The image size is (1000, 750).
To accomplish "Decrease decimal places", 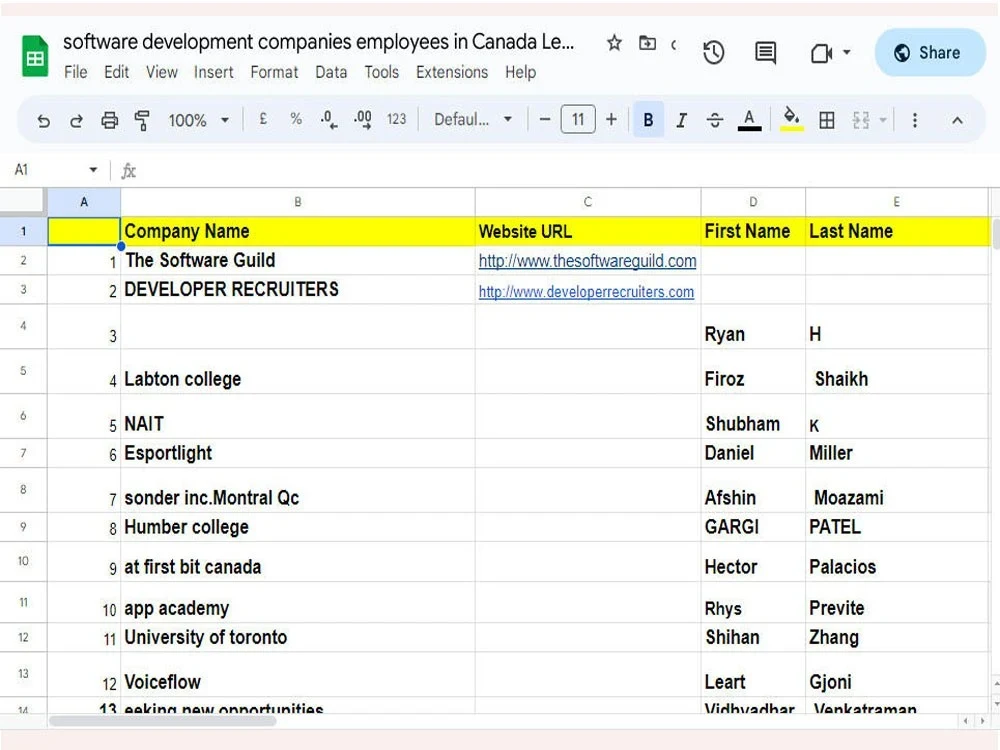I will pyautogui.click(x=328, y=119).
